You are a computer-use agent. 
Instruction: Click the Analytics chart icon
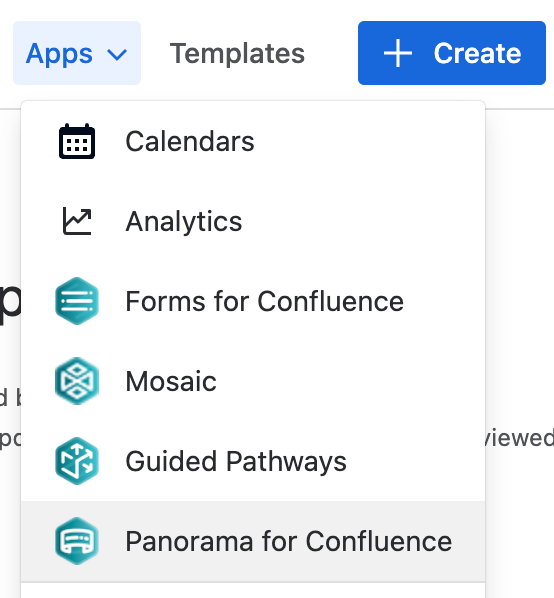(77, 221)
